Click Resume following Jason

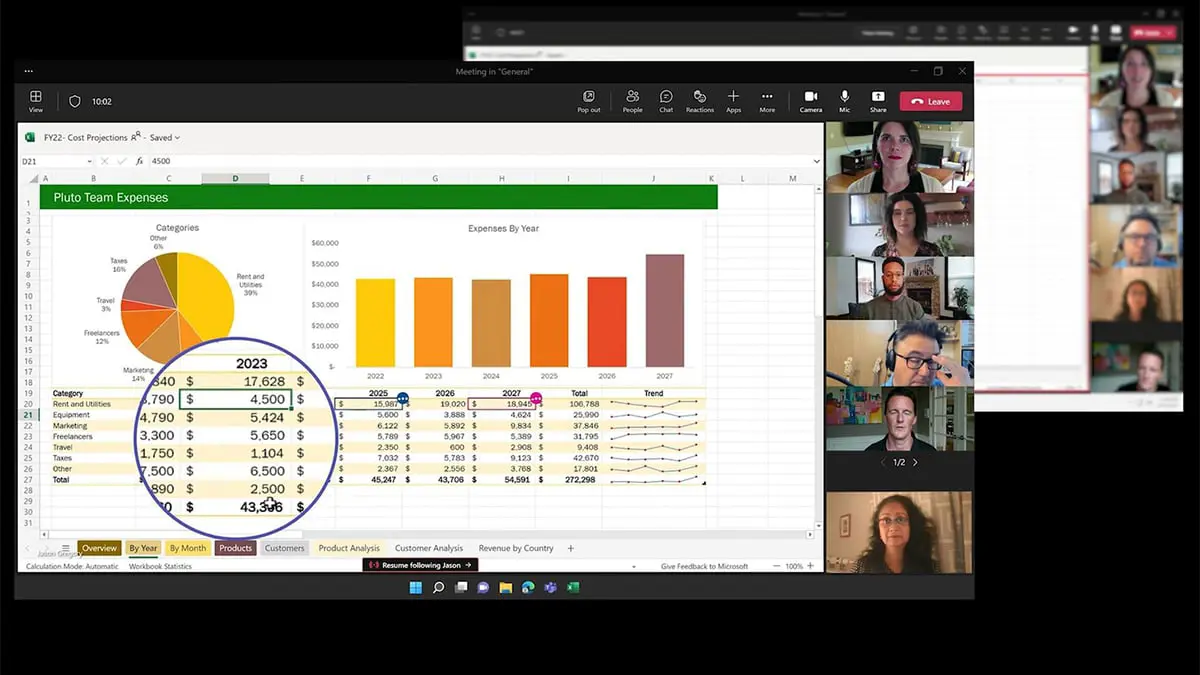tap(419, 565)
